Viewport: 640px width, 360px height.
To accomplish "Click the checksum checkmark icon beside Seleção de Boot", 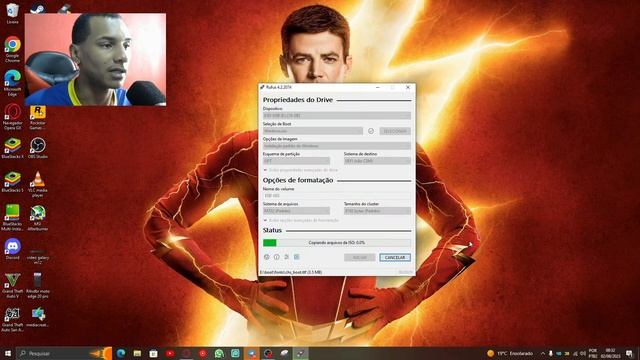I will tap(371, 131).
